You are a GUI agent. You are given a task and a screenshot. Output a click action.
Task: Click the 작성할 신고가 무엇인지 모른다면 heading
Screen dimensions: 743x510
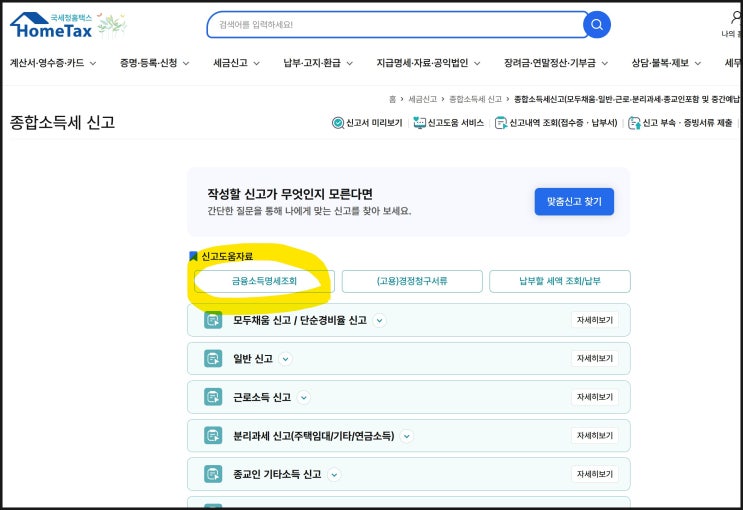[x=290, y=194]
